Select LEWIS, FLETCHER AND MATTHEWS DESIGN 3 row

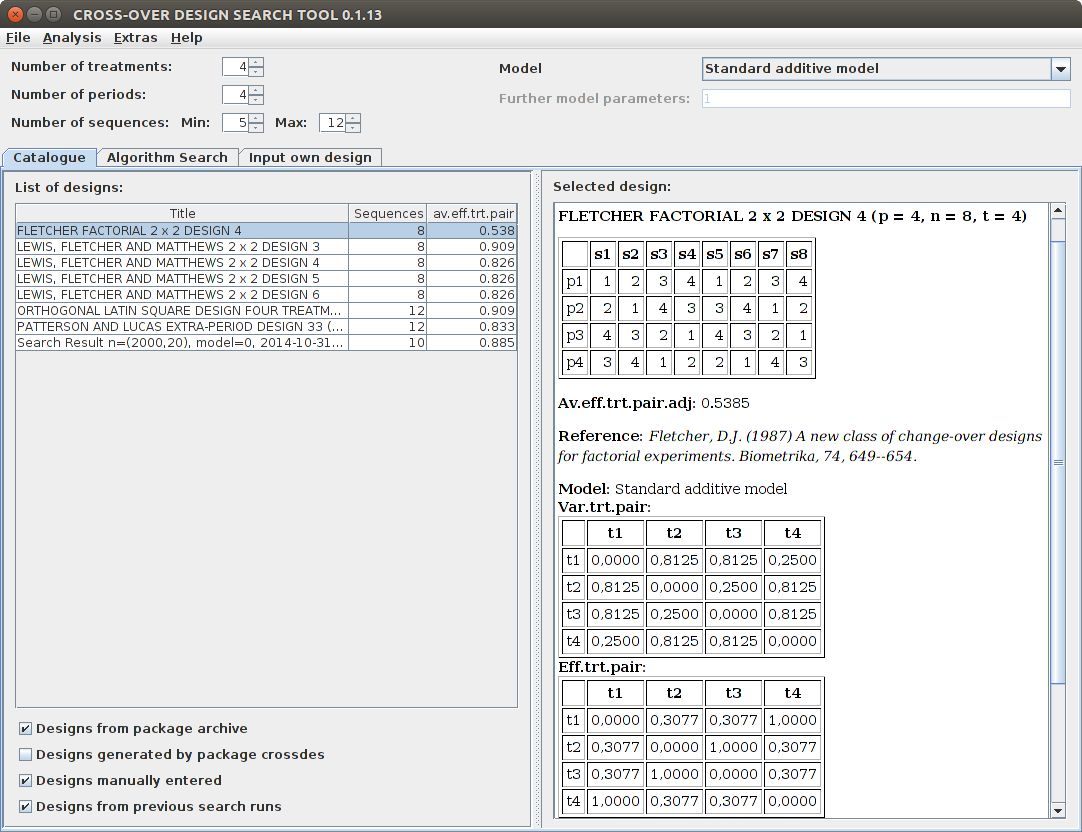click(x=266, y=246)
